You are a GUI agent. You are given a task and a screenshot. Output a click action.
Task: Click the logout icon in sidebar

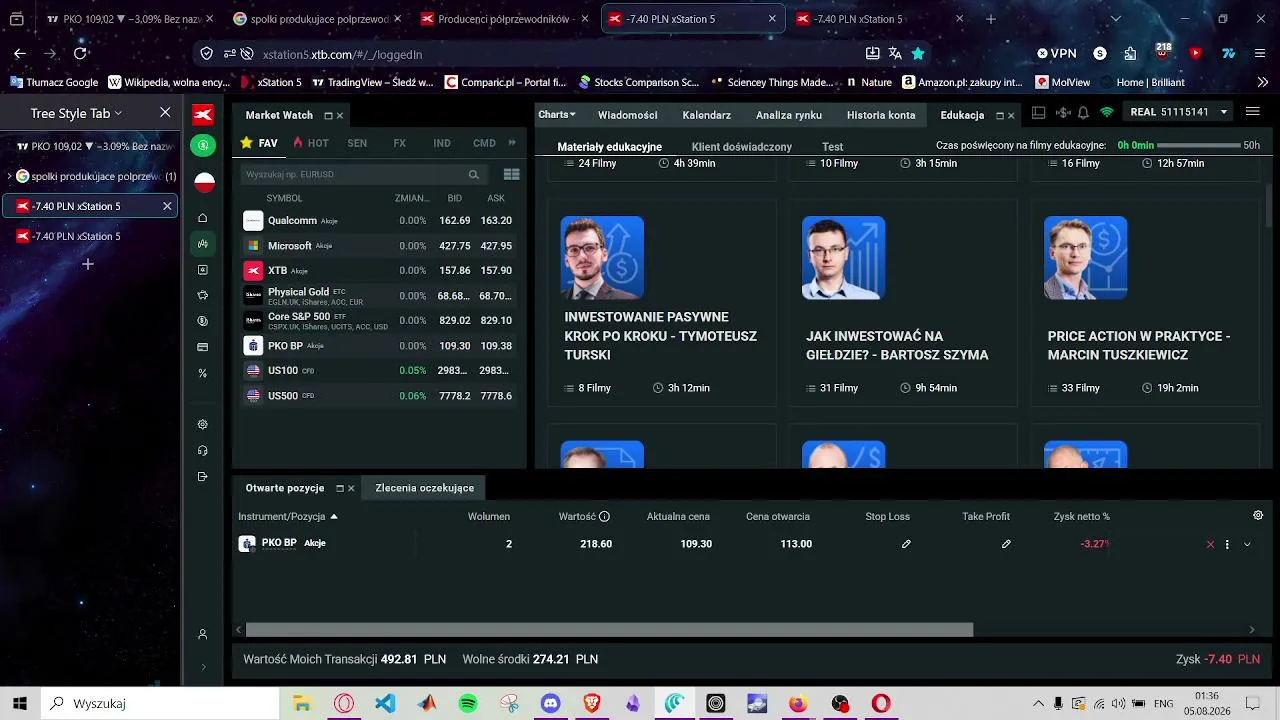[203, 477]
